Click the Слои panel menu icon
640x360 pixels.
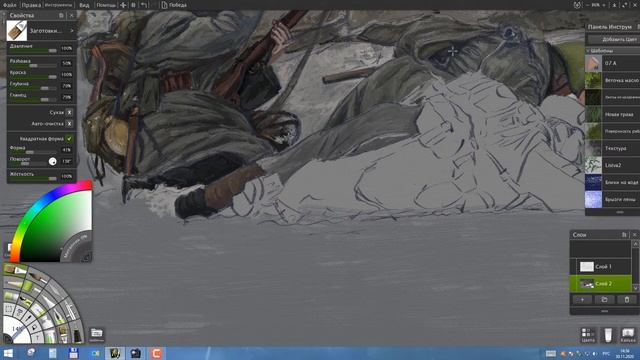624,235
